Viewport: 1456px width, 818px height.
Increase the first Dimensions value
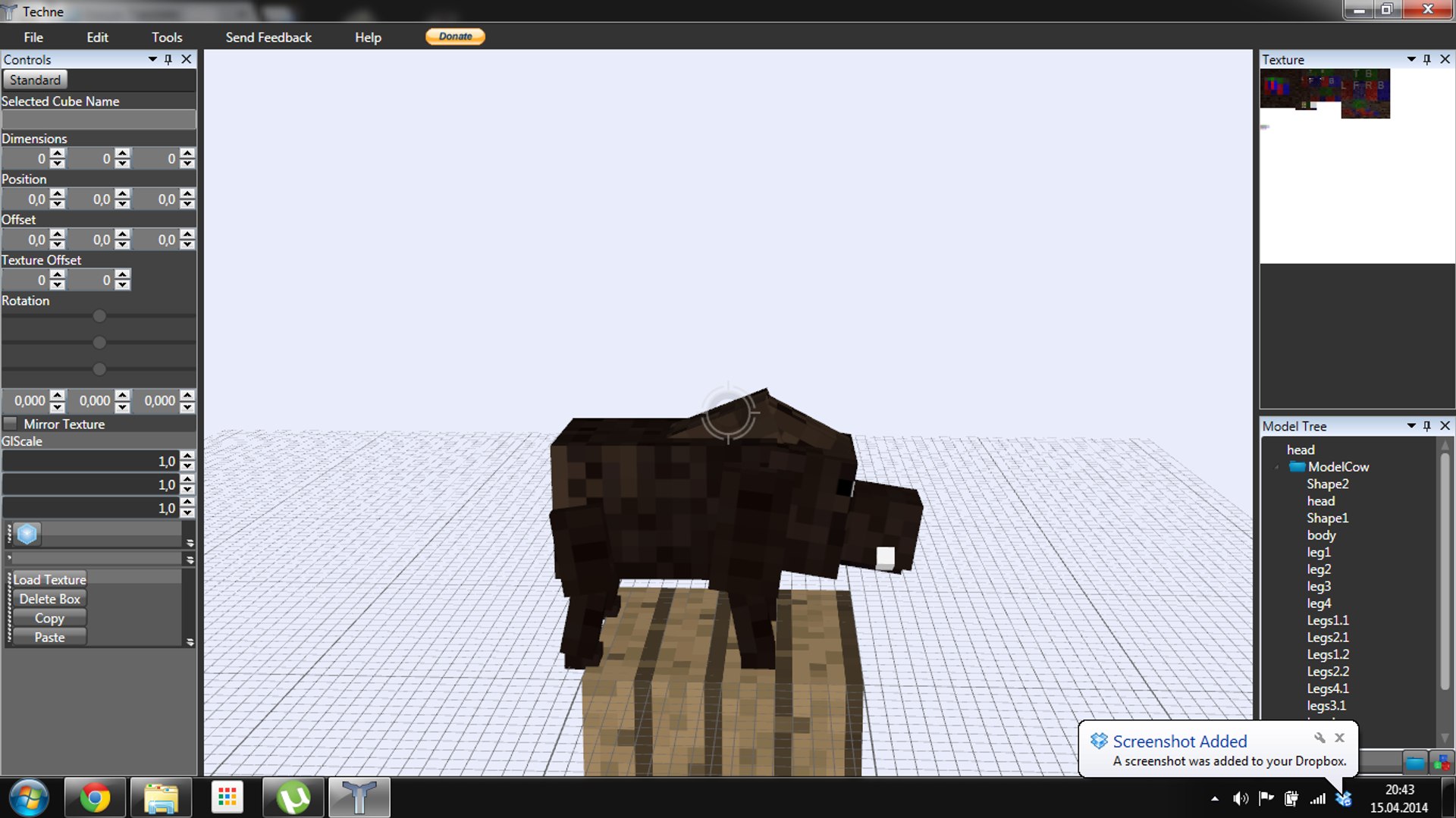pyautogui.click(x=58, y=153)
